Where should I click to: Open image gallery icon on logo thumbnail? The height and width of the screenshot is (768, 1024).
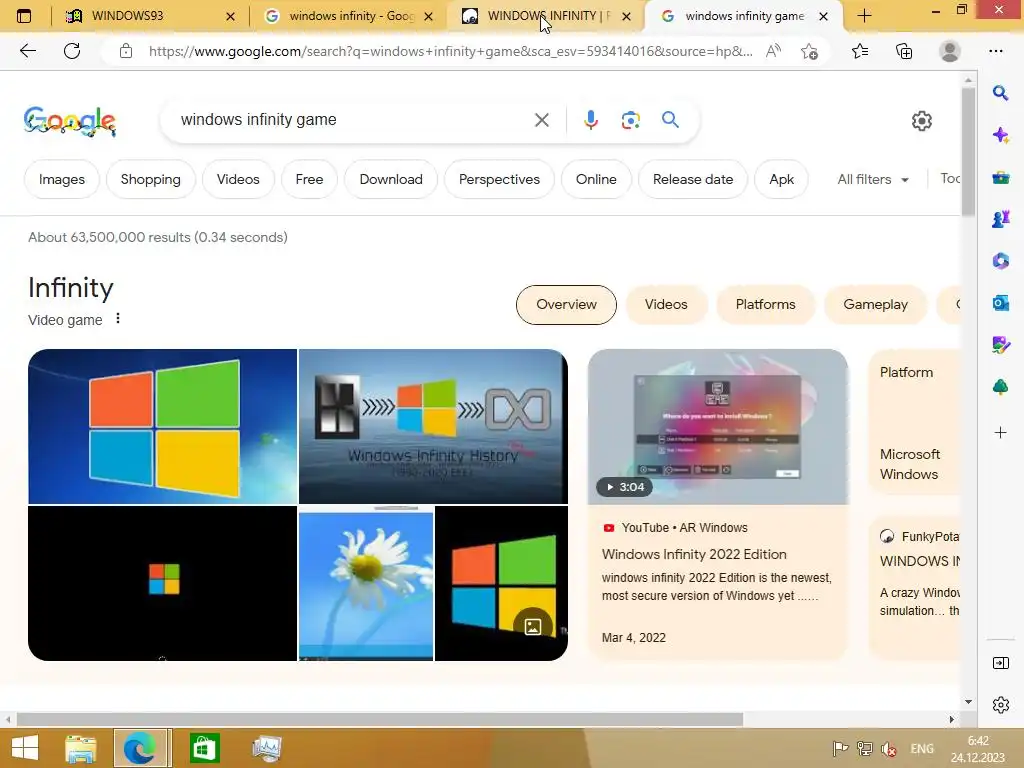(x=533, y=627)
